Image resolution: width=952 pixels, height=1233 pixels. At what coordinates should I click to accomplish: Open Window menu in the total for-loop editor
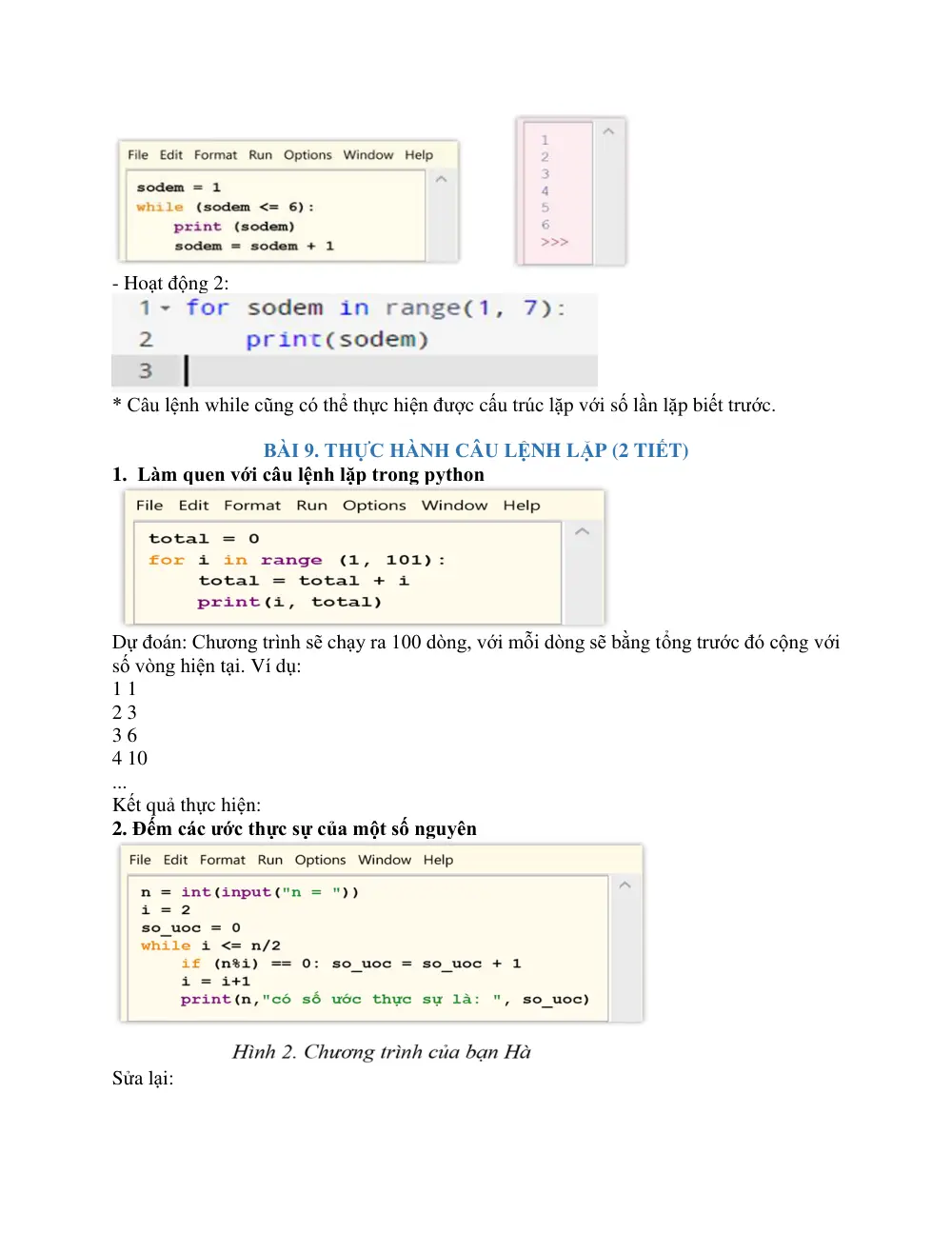tap(454, 506)
